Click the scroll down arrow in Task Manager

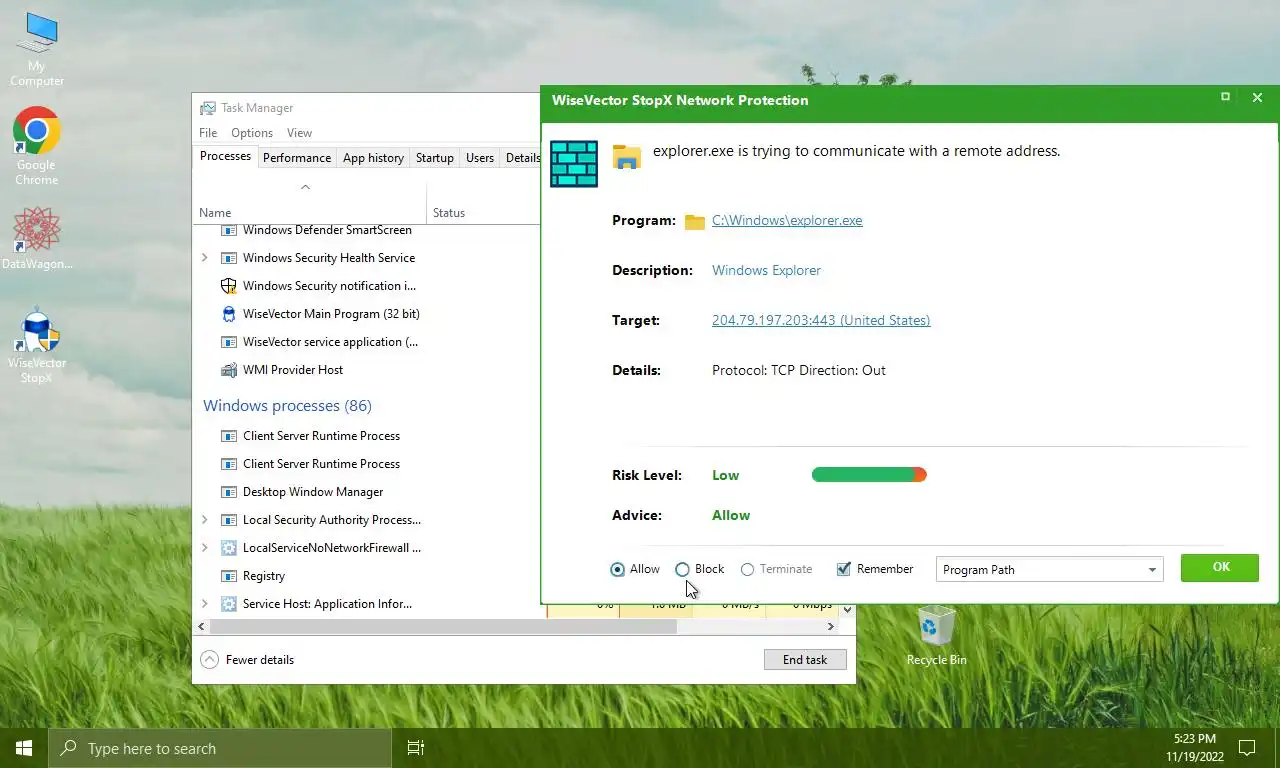coord(848,609)
